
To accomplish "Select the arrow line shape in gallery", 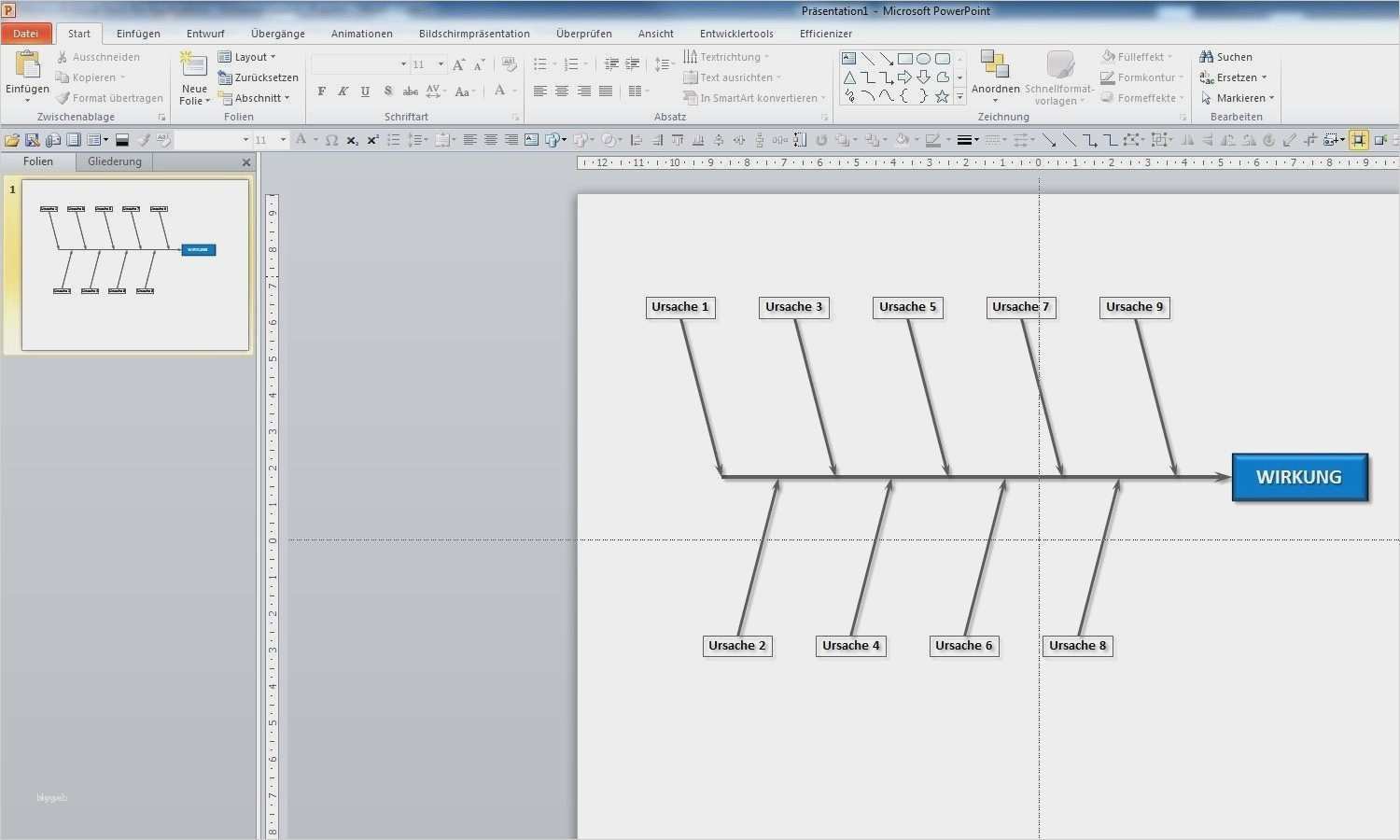I will click(x=887, y=59).
